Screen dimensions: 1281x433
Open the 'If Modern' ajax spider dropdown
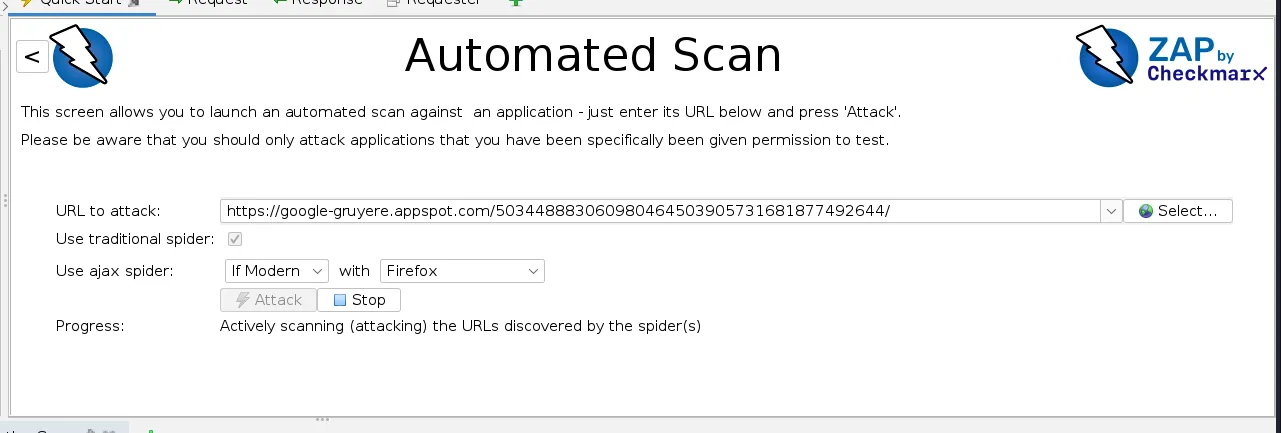[x=276, y=271]
